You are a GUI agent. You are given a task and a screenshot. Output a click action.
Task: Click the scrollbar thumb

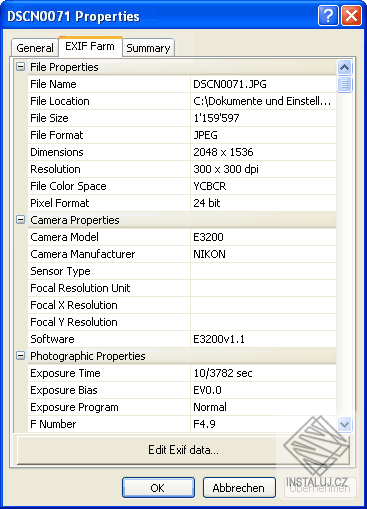(x=344, y=84)
